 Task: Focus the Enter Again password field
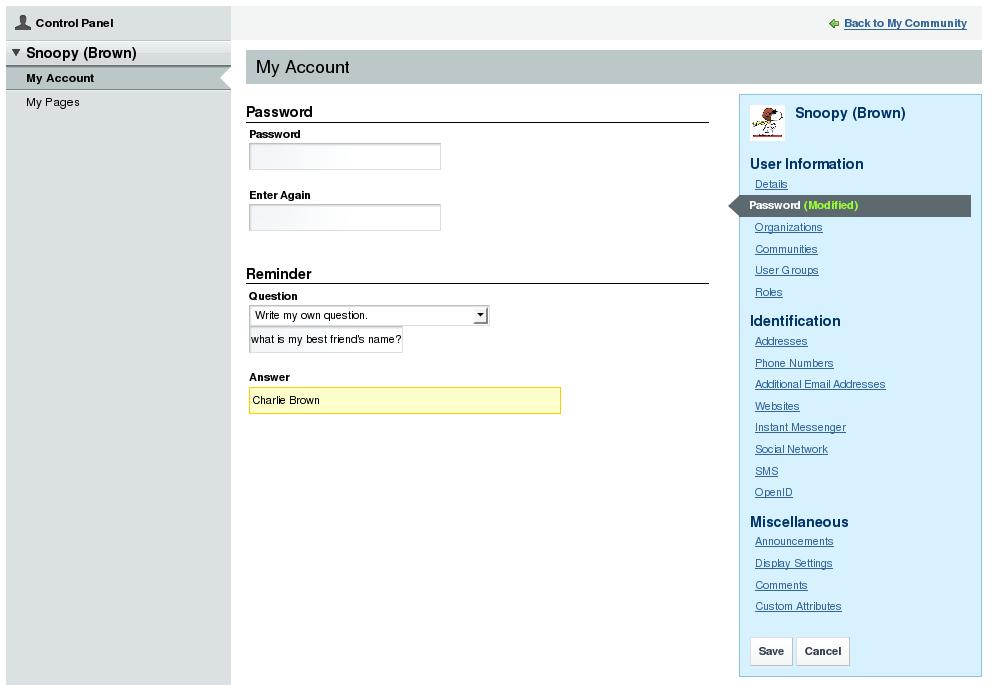pos(345,218)
